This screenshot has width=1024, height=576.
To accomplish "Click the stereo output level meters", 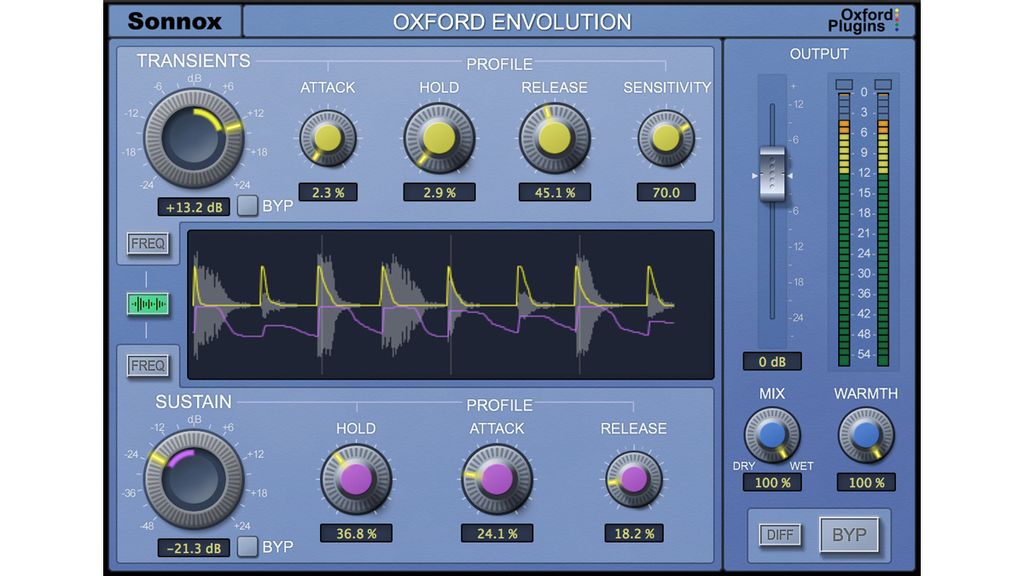I will tap(858, 220).
